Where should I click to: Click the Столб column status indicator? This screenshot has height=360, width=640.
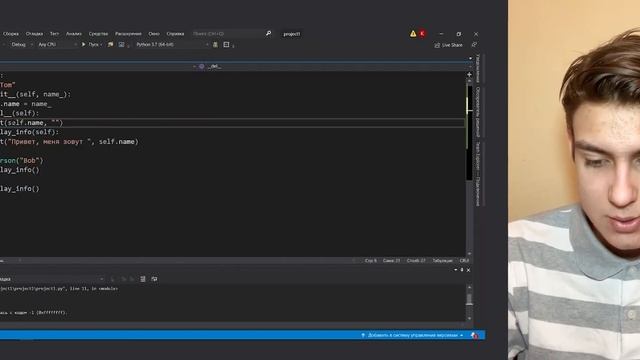[416, 260]
